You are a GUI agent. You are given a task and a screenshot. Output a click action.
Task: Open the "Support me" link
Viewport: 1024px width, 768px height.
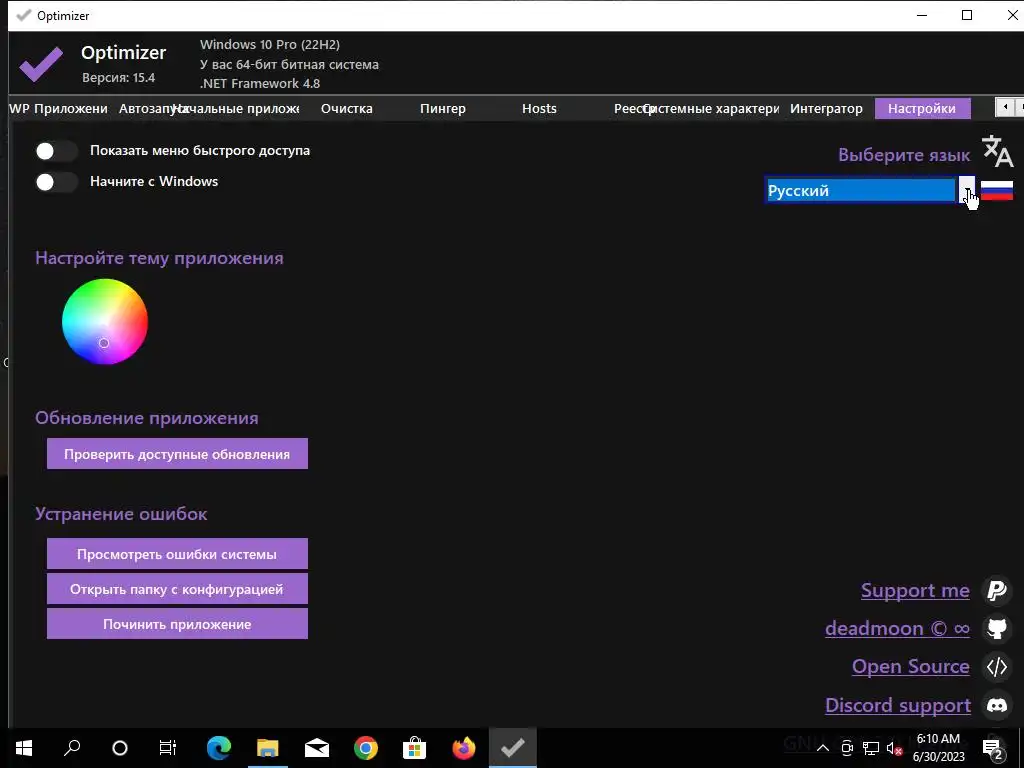click(915, 590)
